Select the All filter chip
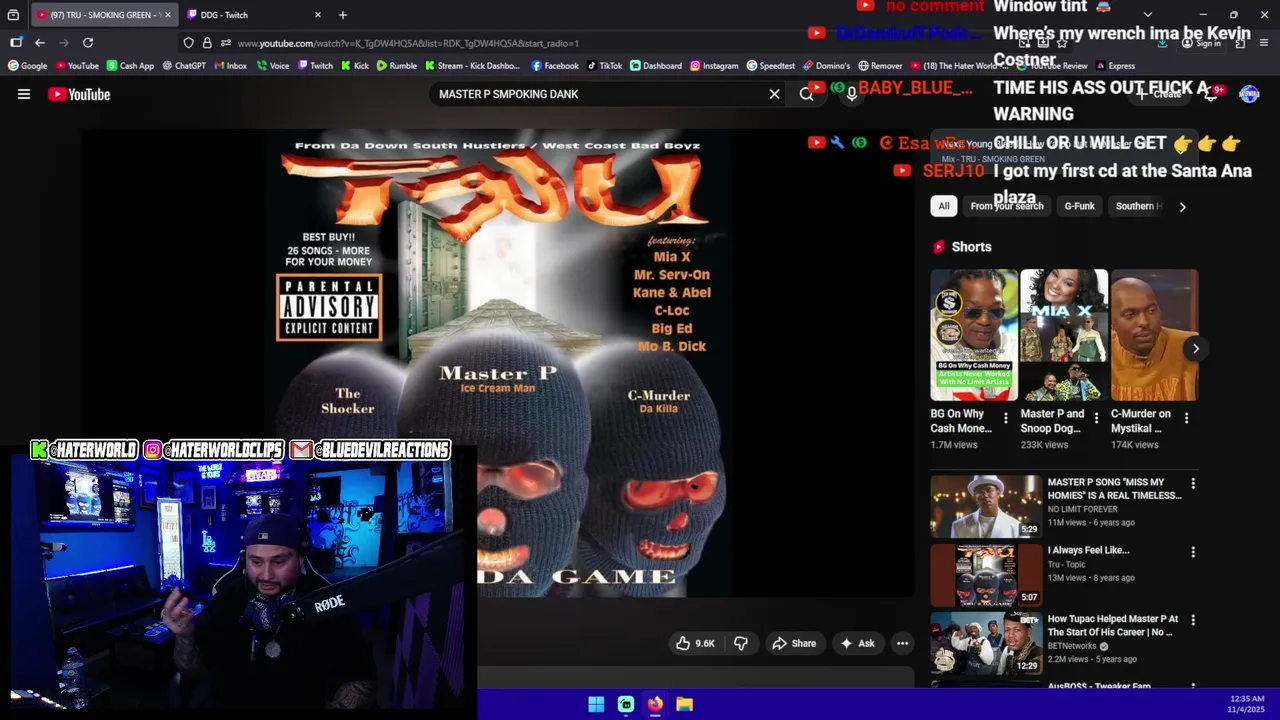Image resolution: width=1280 pixels, height=720 pixels. pos(943,206)
